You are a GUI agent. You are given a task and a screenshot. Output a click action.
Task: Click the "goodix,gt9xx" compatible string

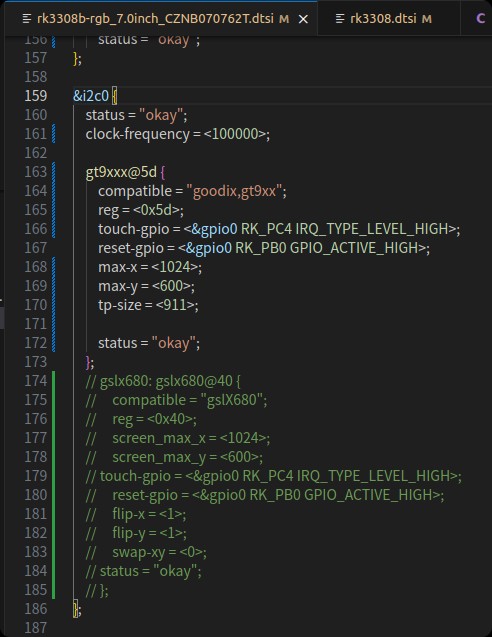pyautogui.click(x=234, y=191)
